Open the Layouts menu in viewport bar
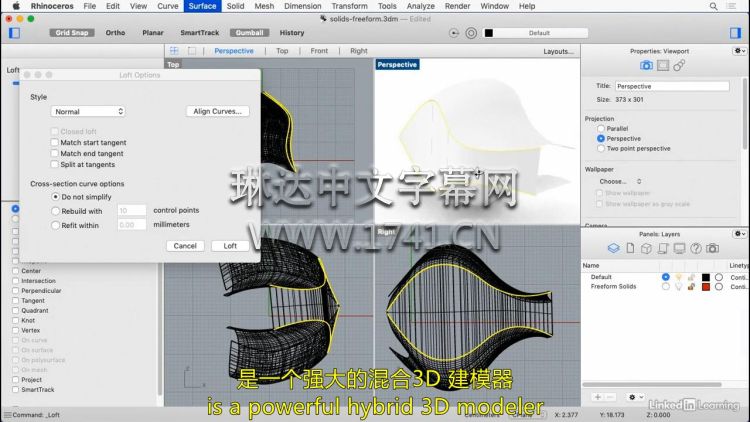This screenshot has width=750, height=422. (558, 51)
